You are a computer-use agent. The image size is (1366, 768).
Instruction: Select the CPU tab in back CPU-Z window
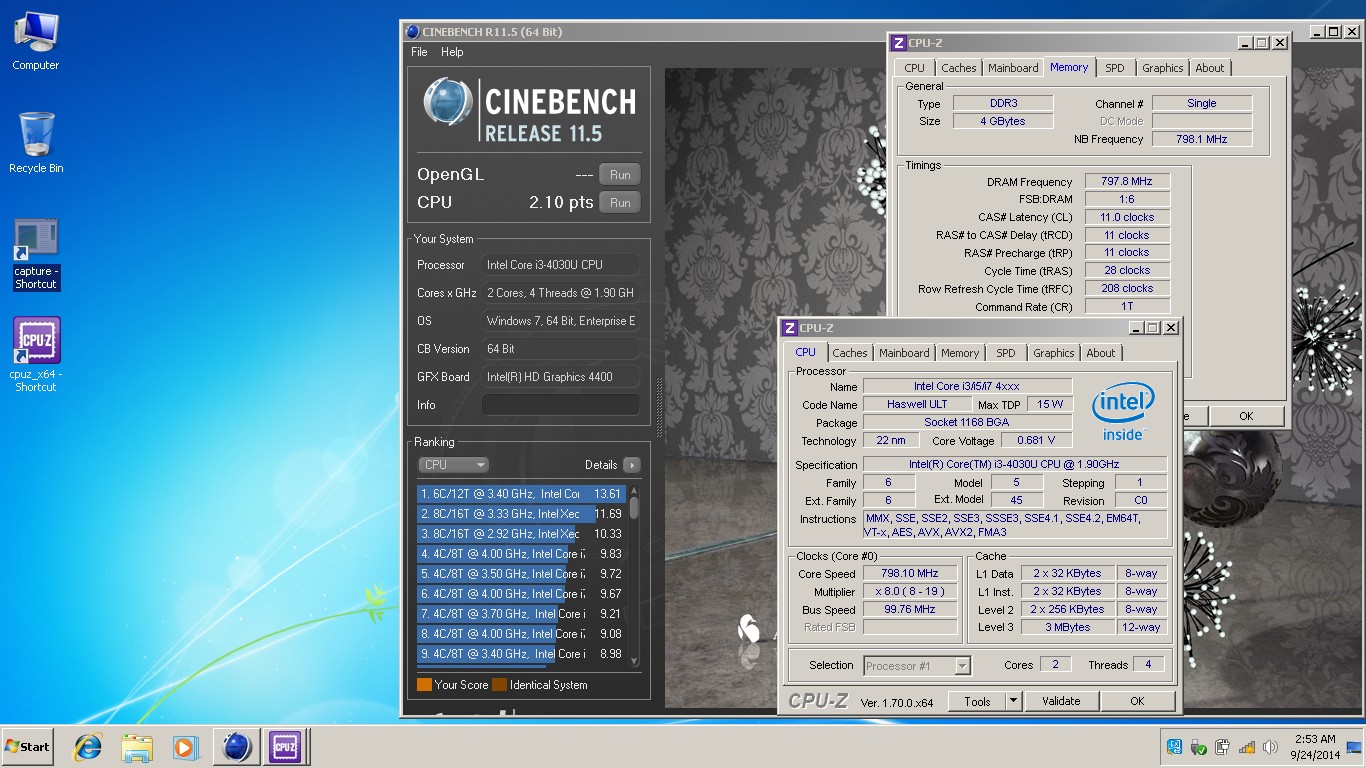coord(915,68)
